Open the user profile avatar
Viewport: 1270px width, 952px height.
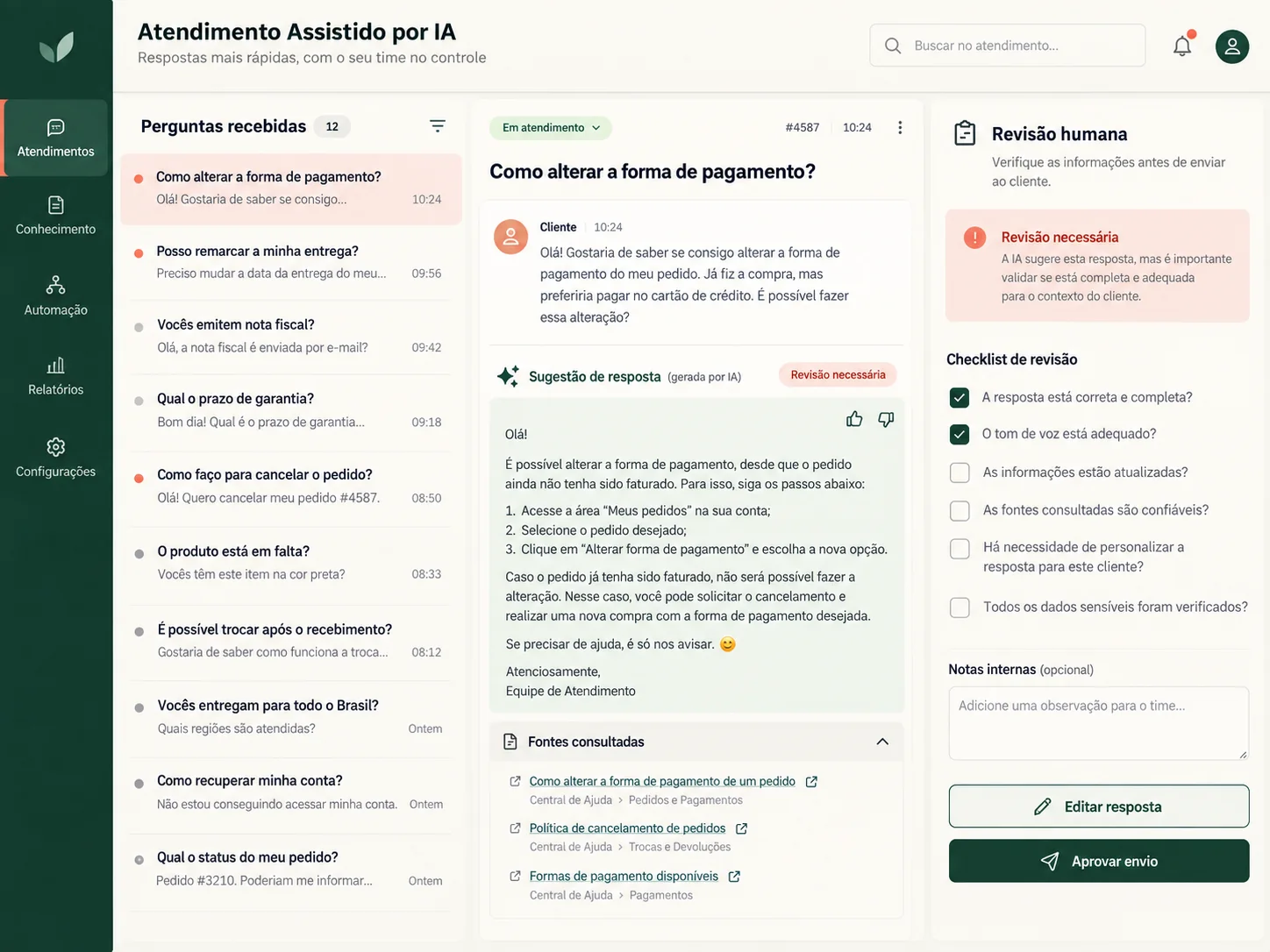(1231, 46)
